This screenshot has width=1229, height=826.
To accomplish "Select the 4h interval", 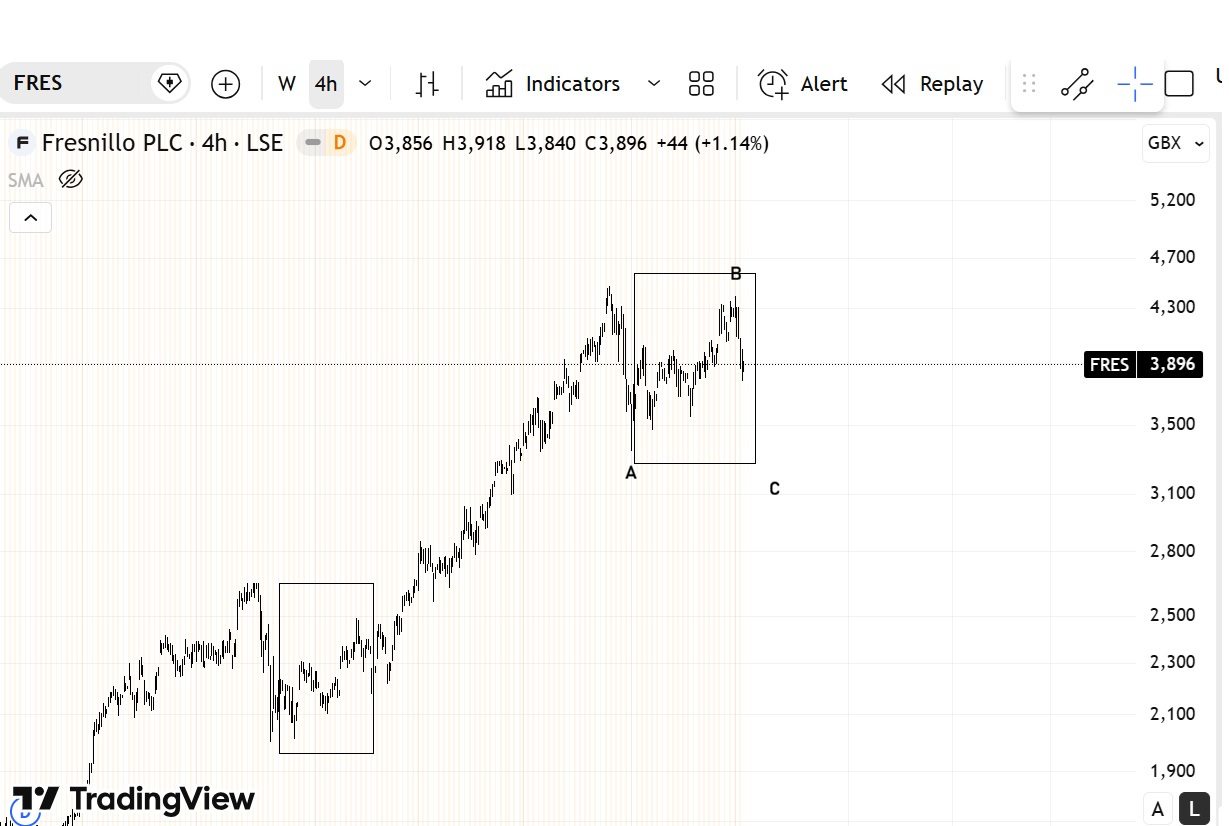I will tap(326, 84).
